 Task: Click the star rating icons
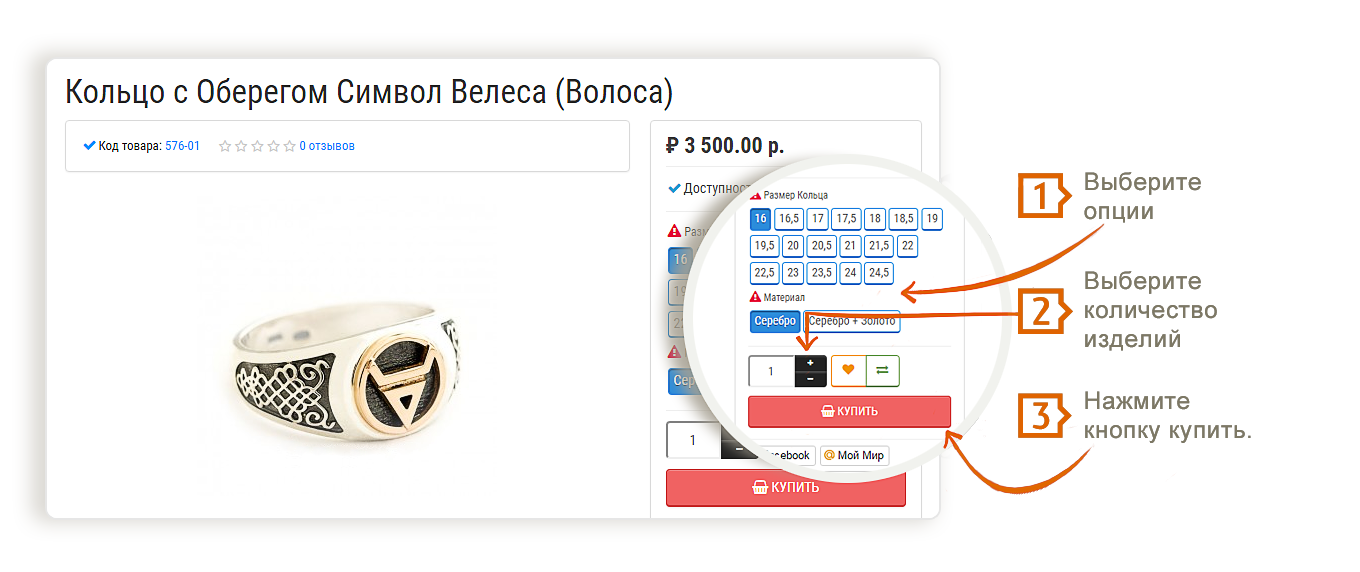pyautogui.click(x=257, y=146)
